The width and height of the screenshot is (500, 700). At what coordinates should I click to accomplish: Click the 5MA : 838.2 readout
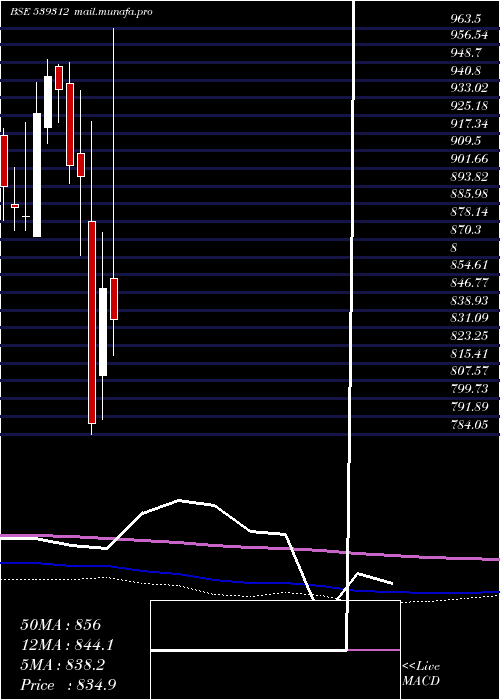click(x=62, y=665)
